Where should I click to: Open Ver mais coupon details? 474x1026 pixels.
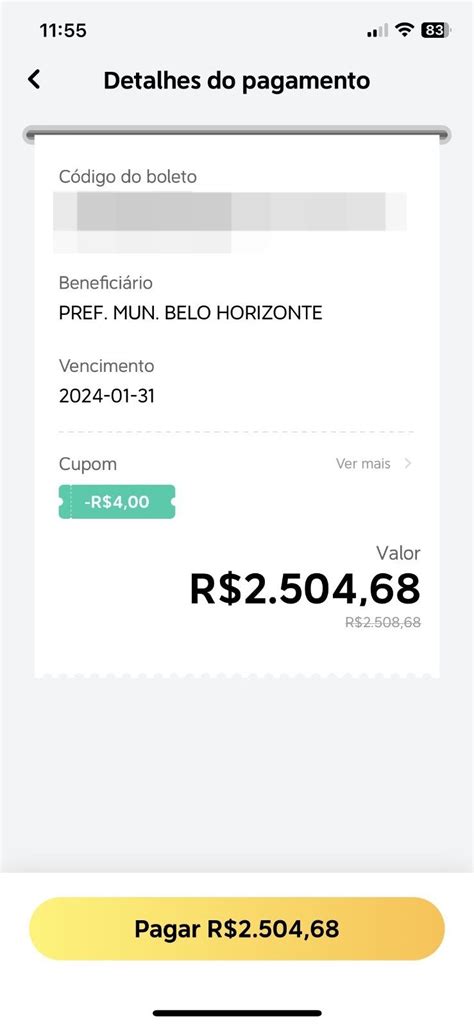coord(363,464)
